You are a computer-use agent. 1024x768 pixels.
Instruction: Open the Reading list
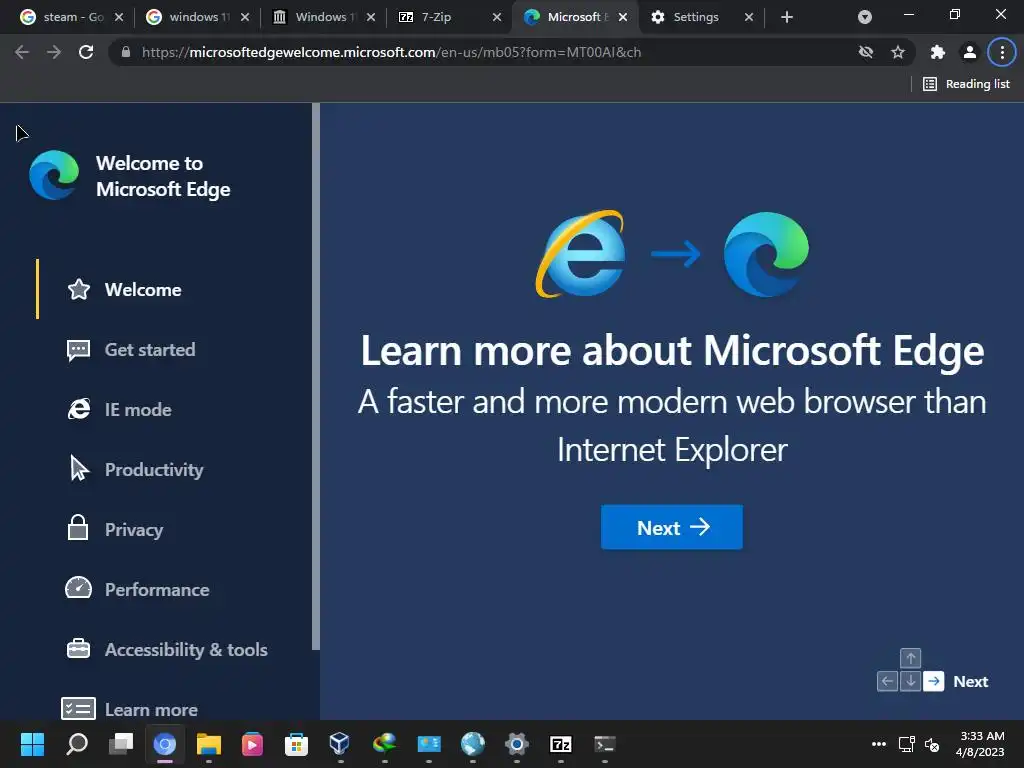tap(966, 84)
